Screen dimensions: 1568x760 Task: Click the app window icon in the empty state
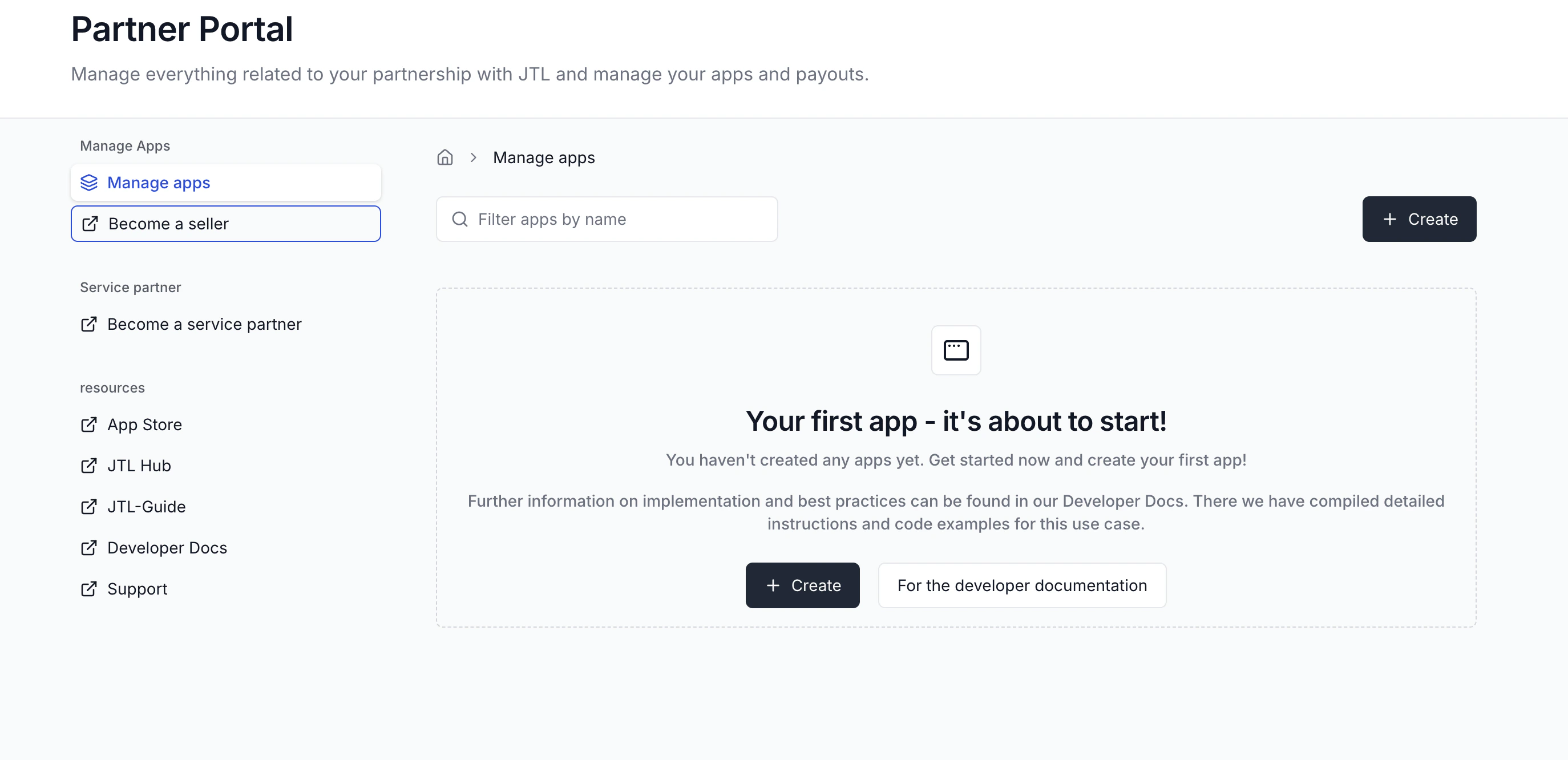pos(956,350)
